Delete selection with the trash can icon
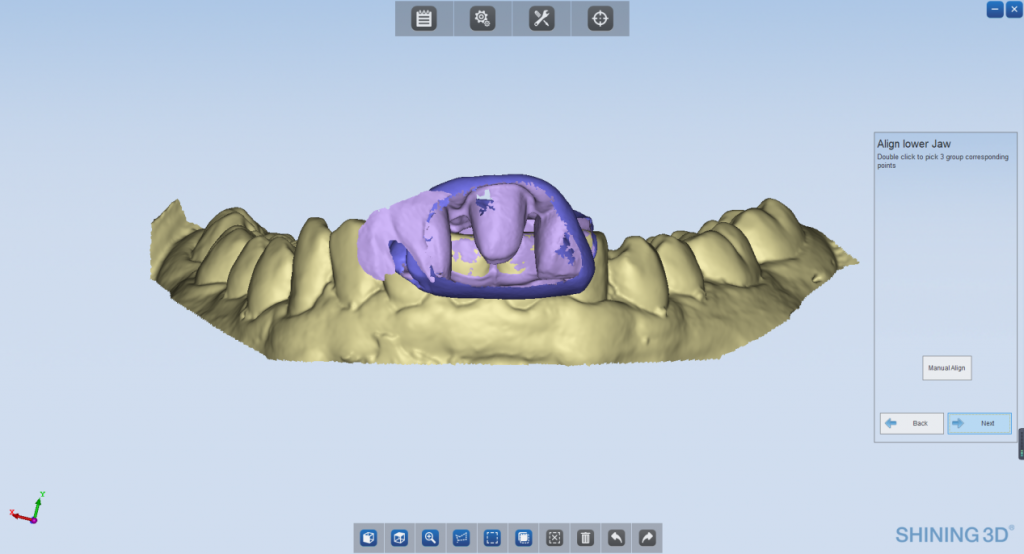The image size is (1024, 554). pyautogui.click(x=585, y=538)
